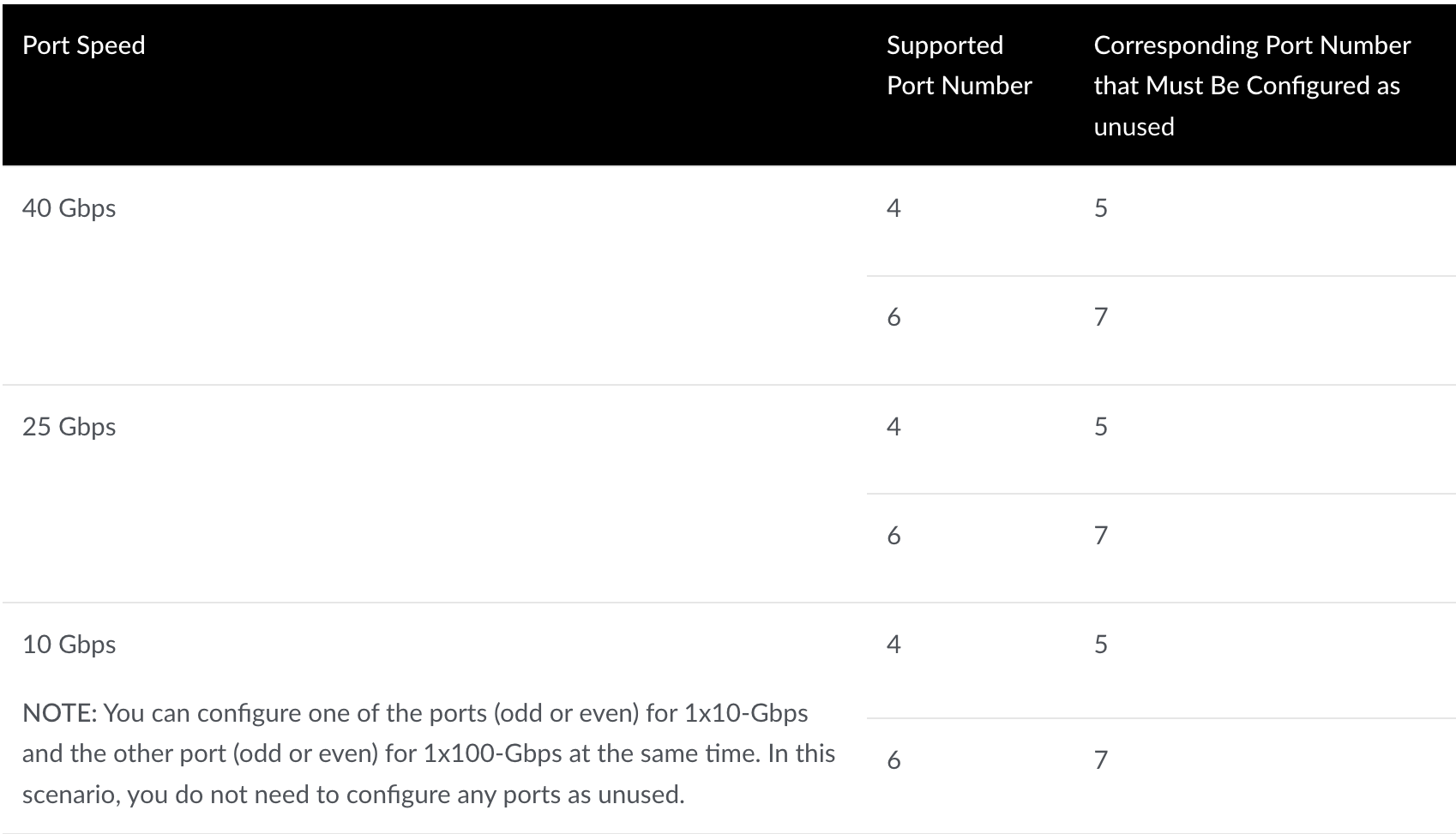Click supported port 4 in 10 Gbps row

pos(893,645)
